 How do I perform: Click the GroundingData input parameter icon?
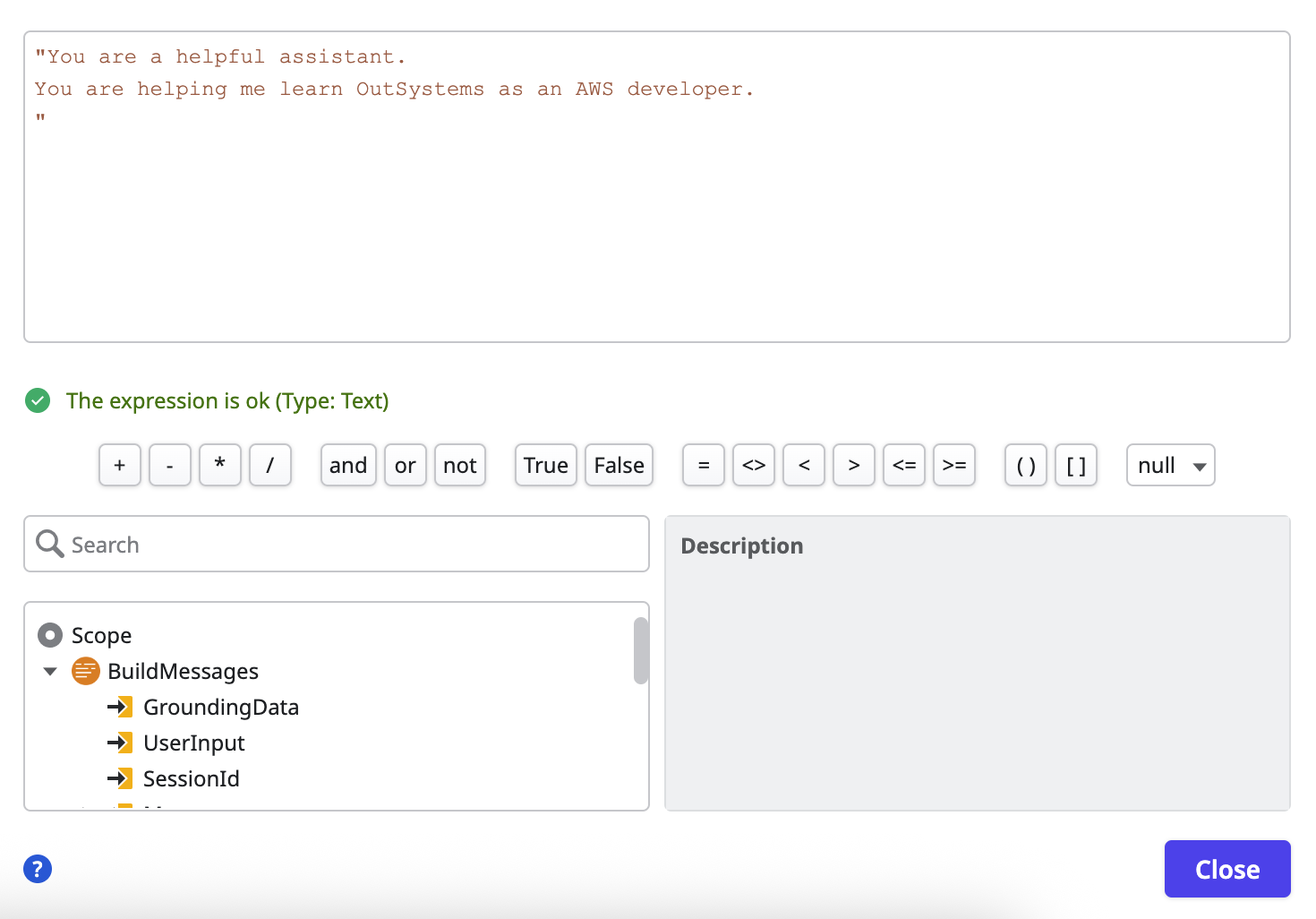tap(120, 707)
